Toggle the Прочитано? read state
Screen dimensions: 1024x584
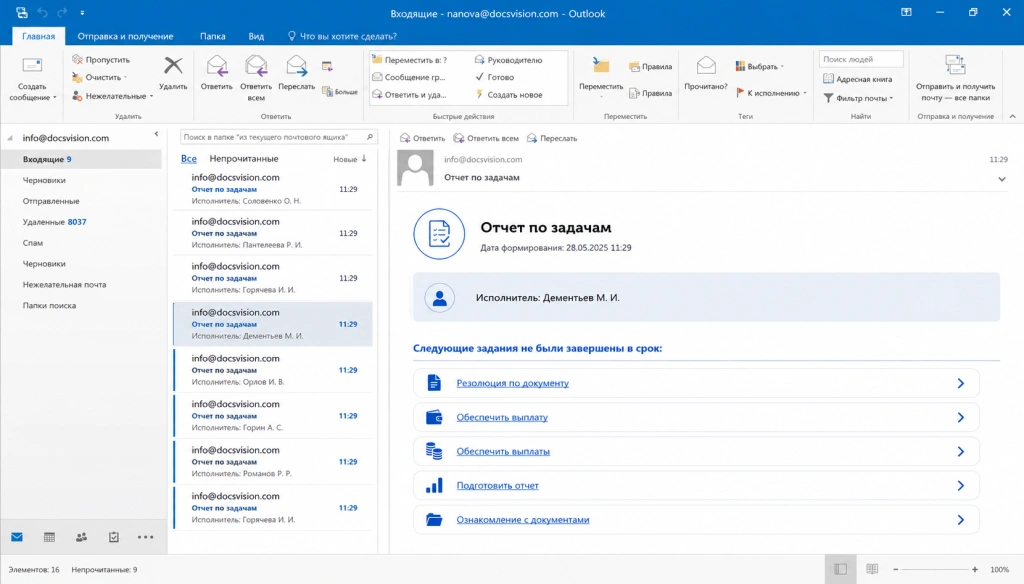coord(706,73)
